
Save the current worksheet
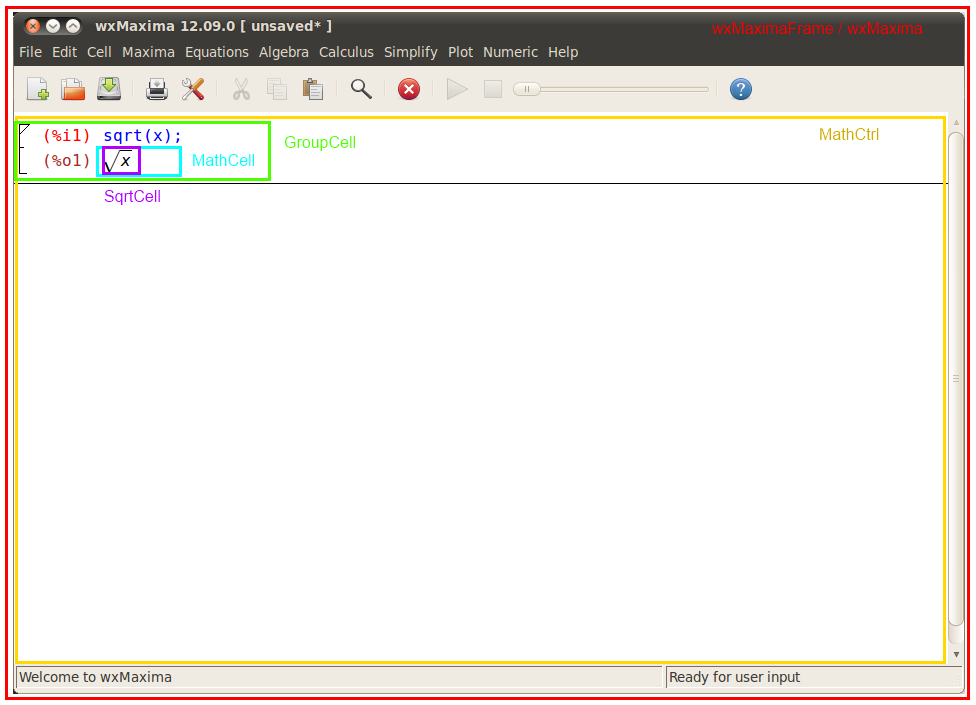108,89
